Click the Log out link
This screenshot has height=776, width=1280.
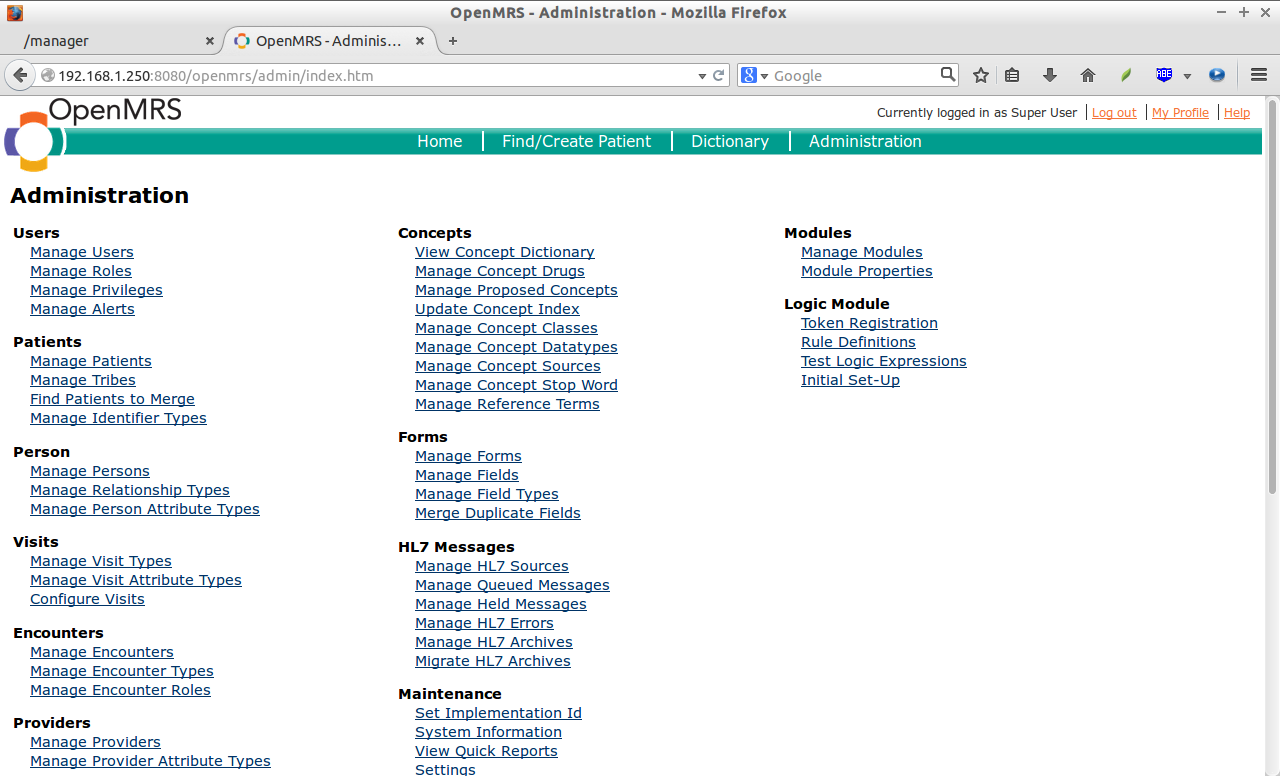pyautogui.click(x=1114, y=113)
